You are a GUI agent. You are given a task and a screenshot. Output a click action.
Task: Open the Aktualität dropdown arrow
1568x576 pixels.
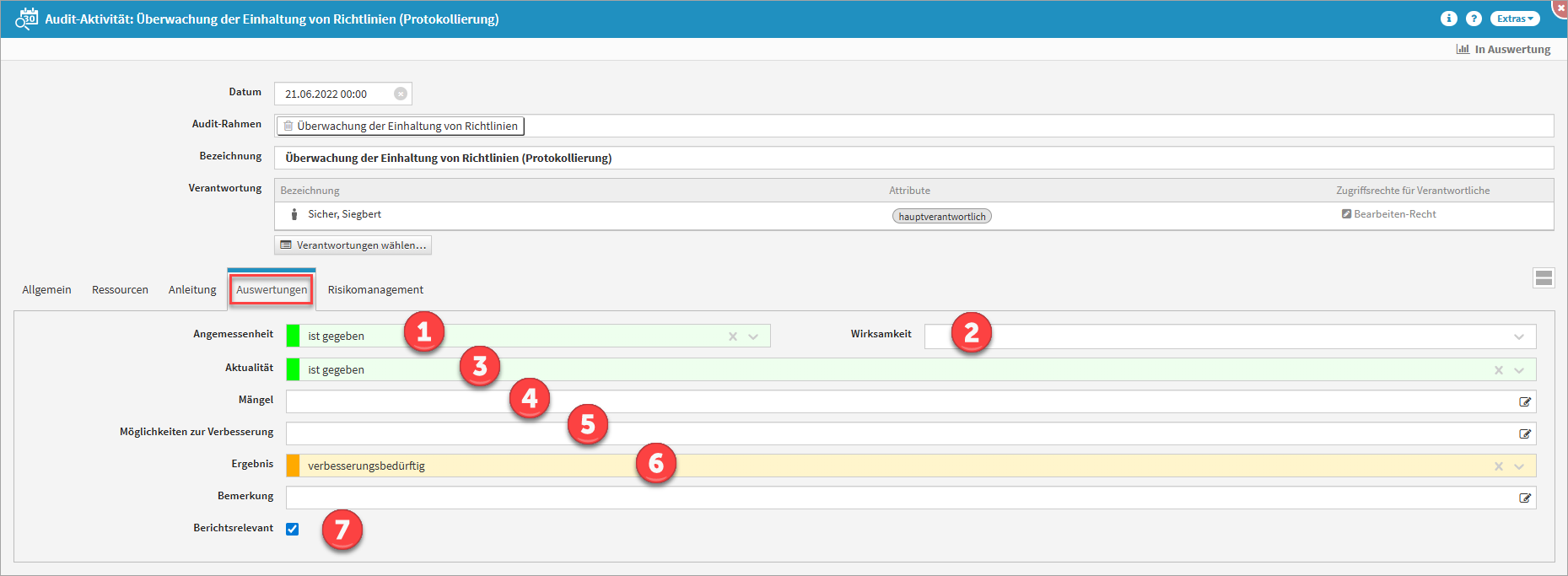point(1519,370)
